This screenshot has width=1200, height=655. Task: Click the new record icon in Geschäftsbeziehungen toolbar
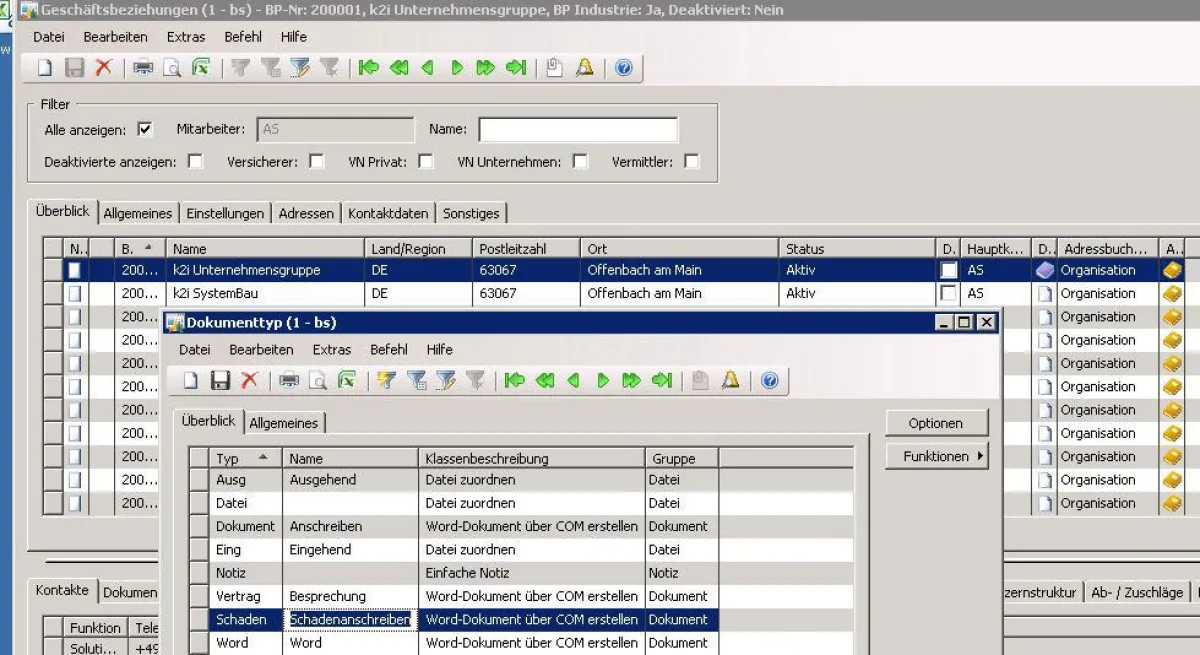point(45,68)
